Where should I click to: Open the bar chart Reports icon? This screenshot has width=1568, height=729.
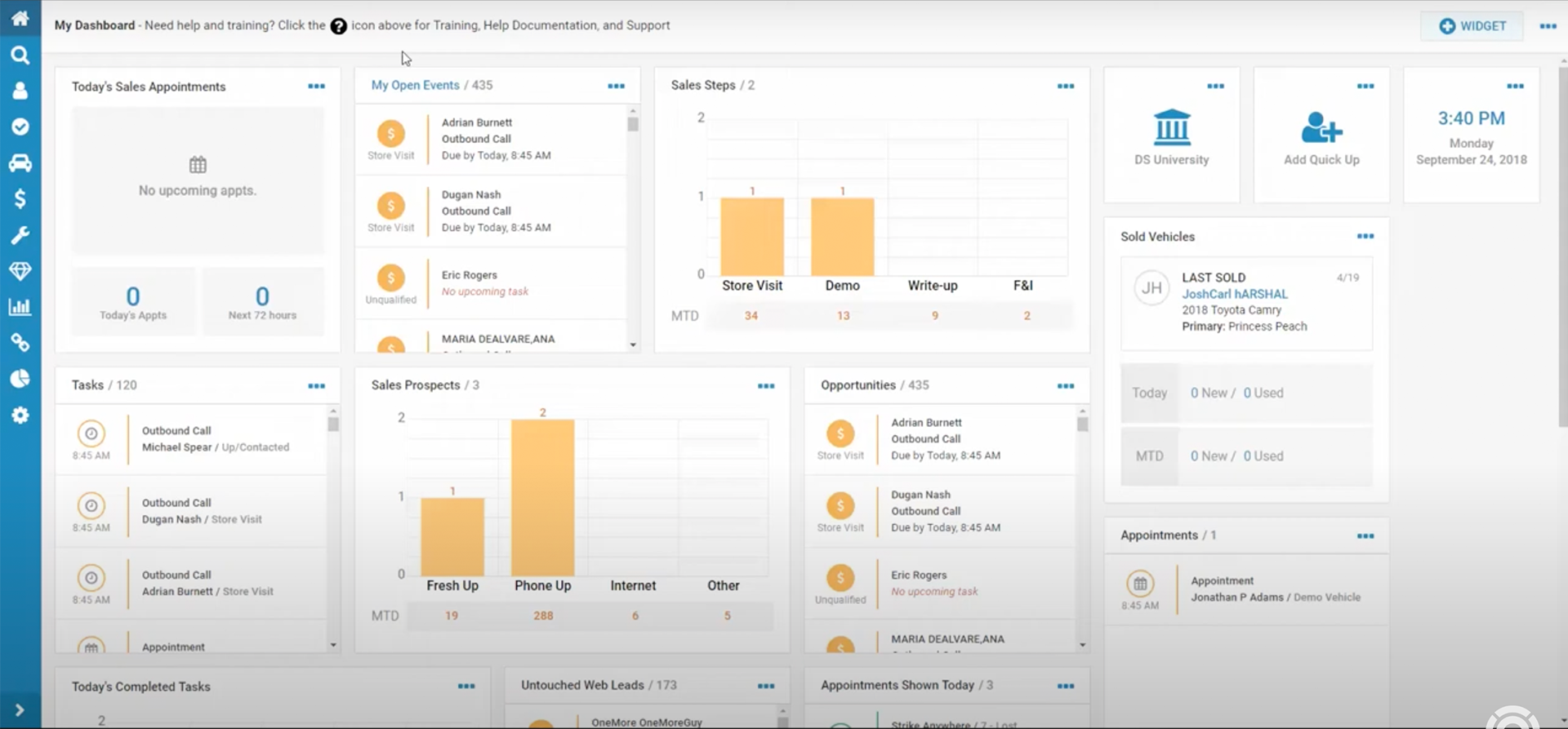(20, 307)
